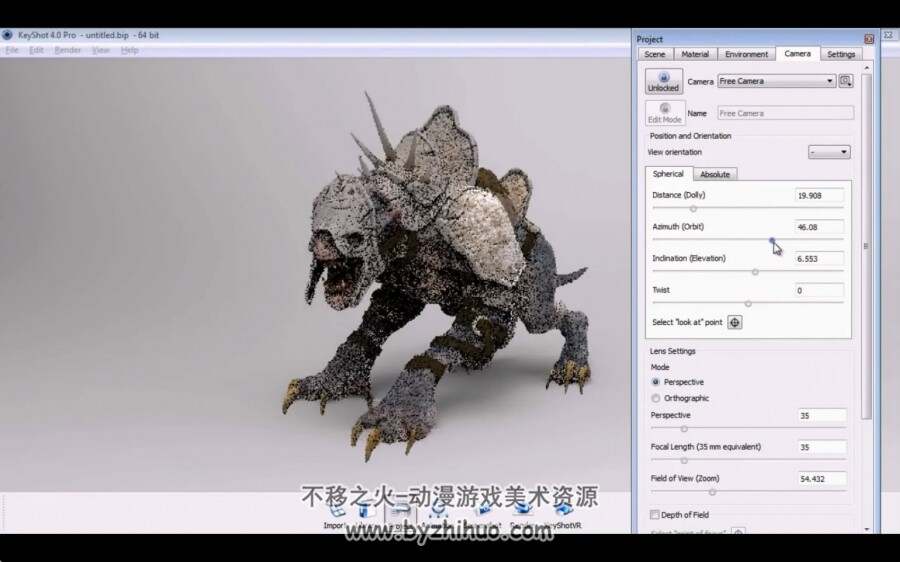900x562 pixels.
Task: Click the Inclination (Elevation) slider handle
Action: click(755, 272)
